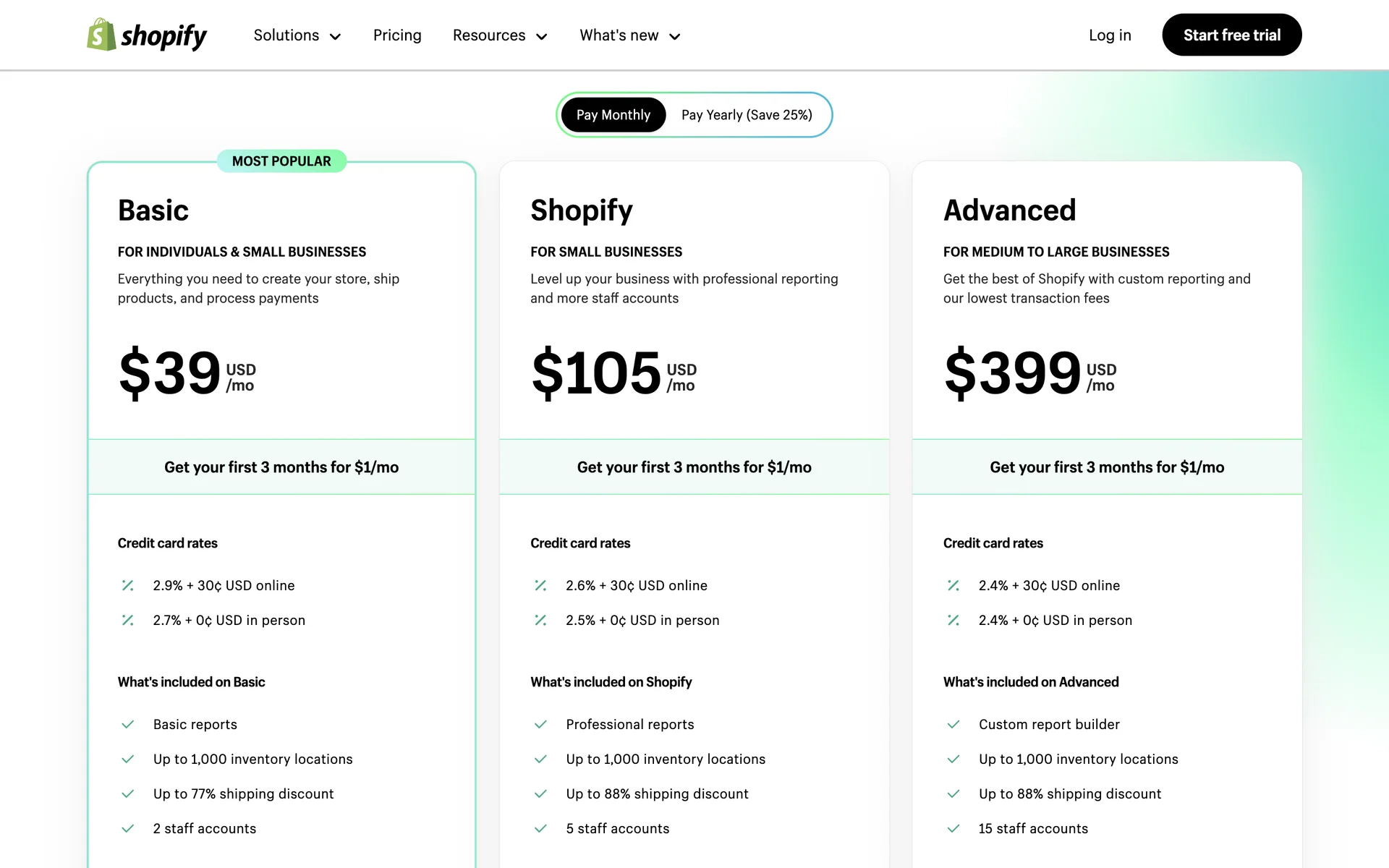This screenshot has height=868, width=1389.
Task: Click percent icon beside 2.5% in person rate
Action: coord(540,620)
